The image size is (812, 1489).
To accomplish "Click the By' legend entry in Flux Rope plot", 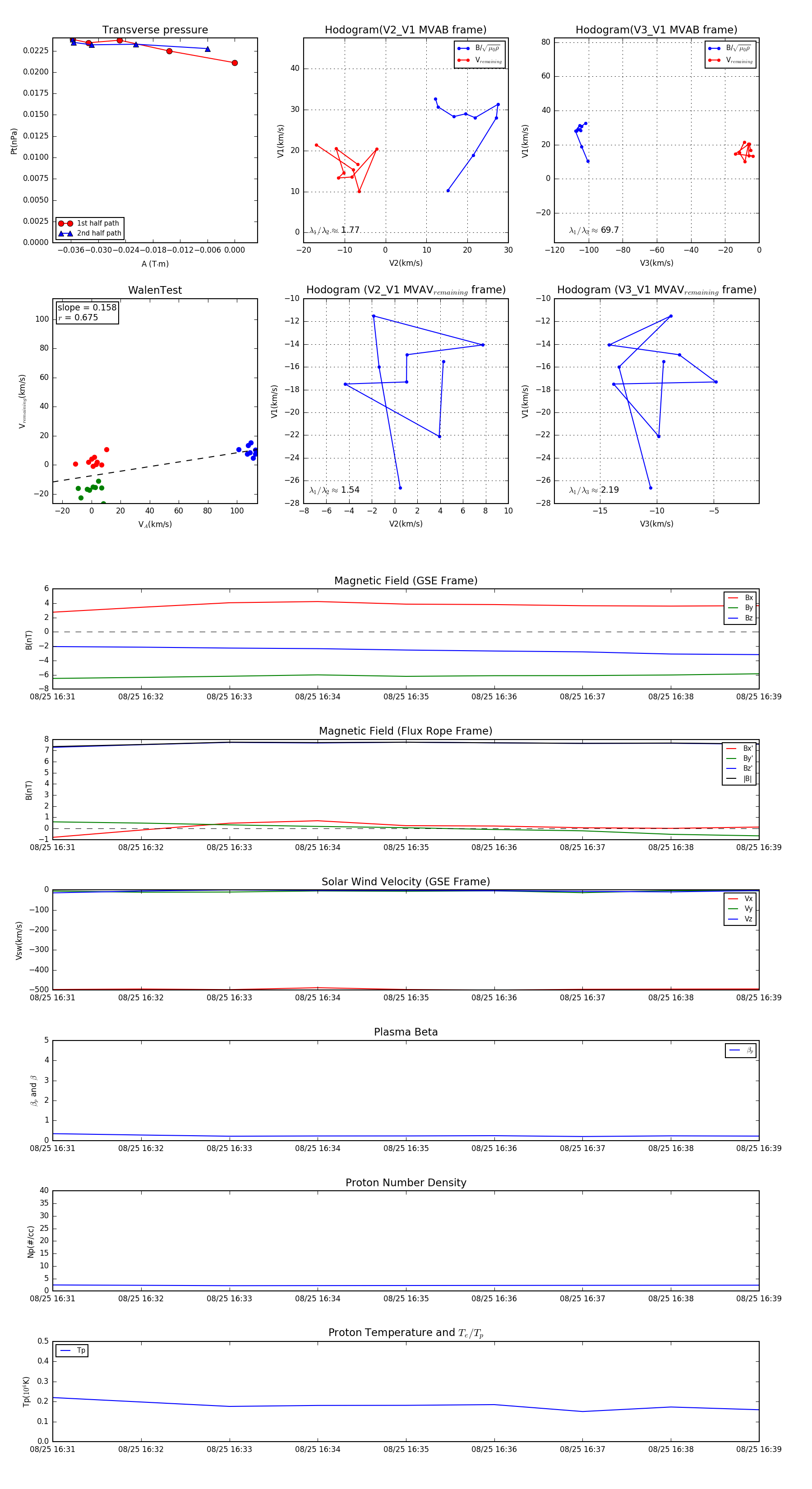I will tap(740, 758).
